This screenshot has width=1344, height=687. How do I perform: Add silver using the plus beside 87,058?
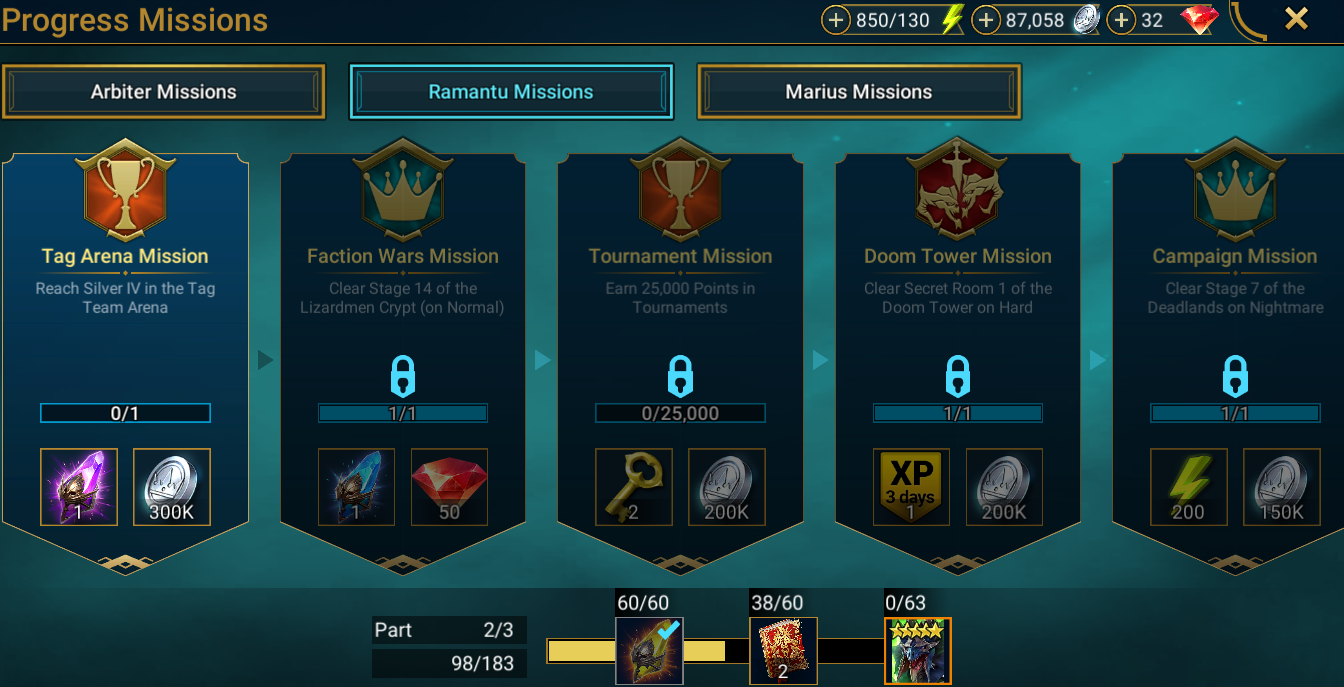[986, 20]
